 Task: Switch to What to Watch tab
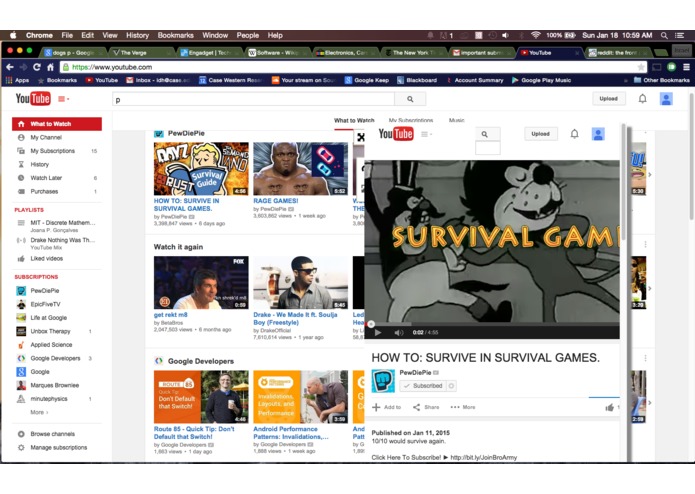354,121
